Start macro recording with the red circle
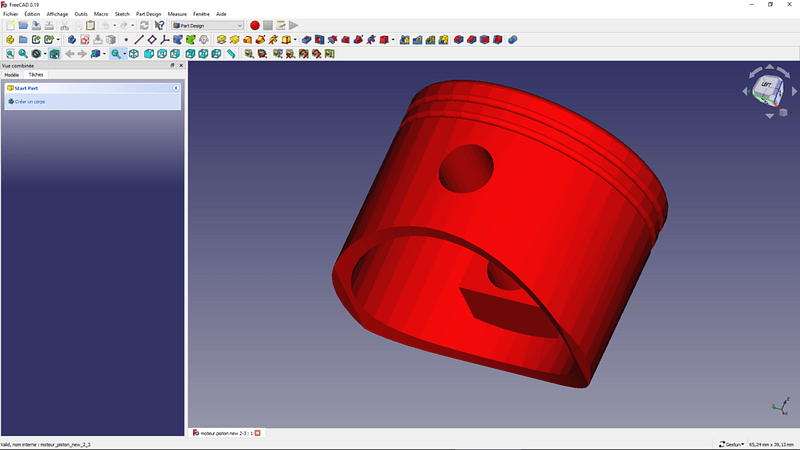800x450 pixels. click(255, 26)
